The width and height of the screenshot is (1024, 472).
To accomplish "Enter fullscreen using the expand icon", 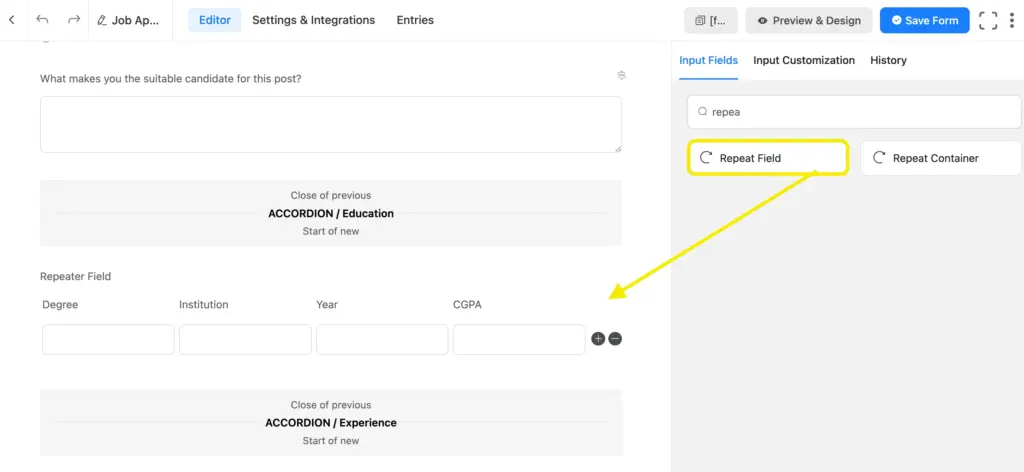I will 988,20.
